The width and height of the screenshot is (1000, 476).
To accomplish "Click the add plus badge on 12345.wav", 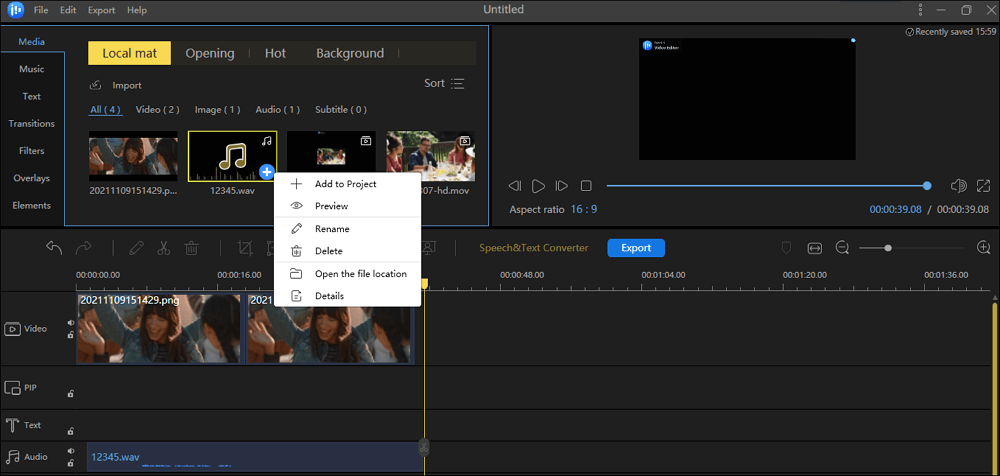I will [266, 172].
